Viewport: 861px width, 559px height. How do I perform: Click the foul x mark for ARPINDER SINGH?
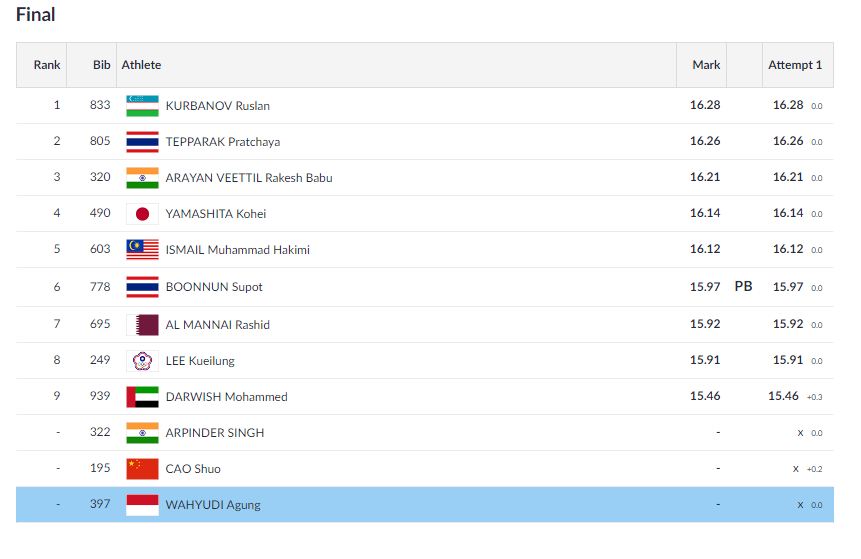tap(800, 433)
